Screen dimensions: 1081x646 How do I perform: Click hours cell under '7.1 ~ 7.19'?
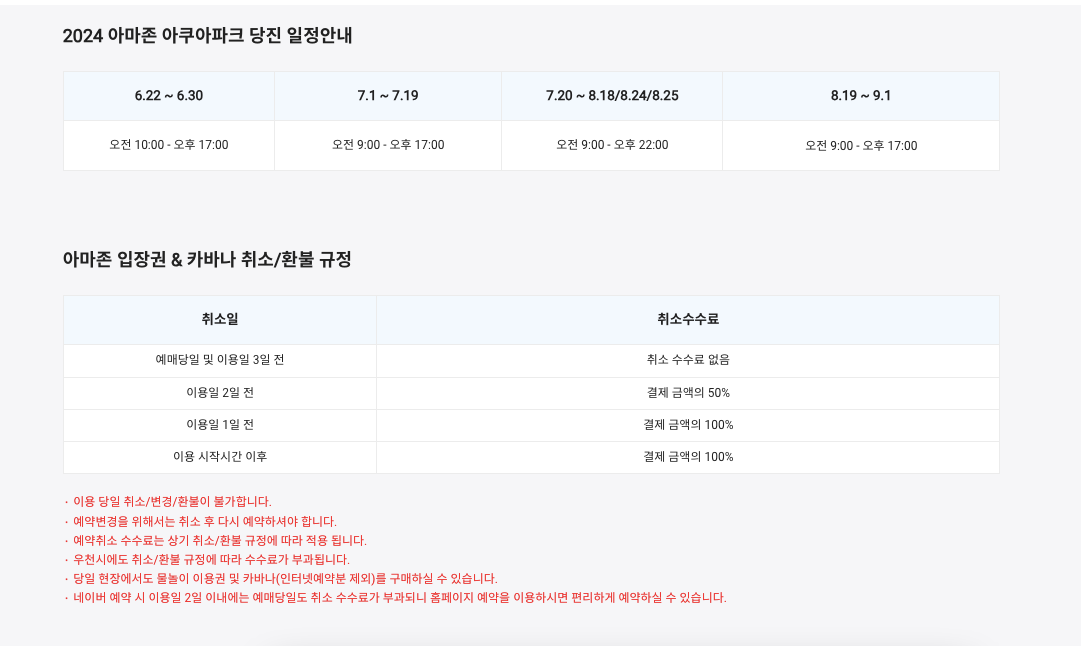tap(387, 145)
